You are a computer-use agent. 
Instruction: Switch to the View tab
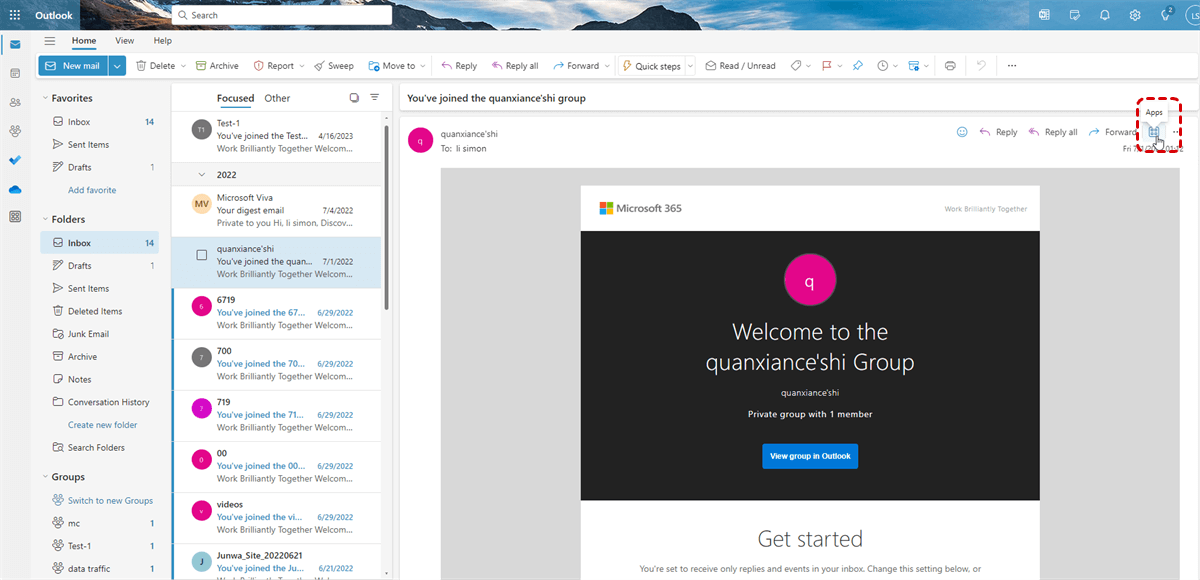tap(124, 41)
